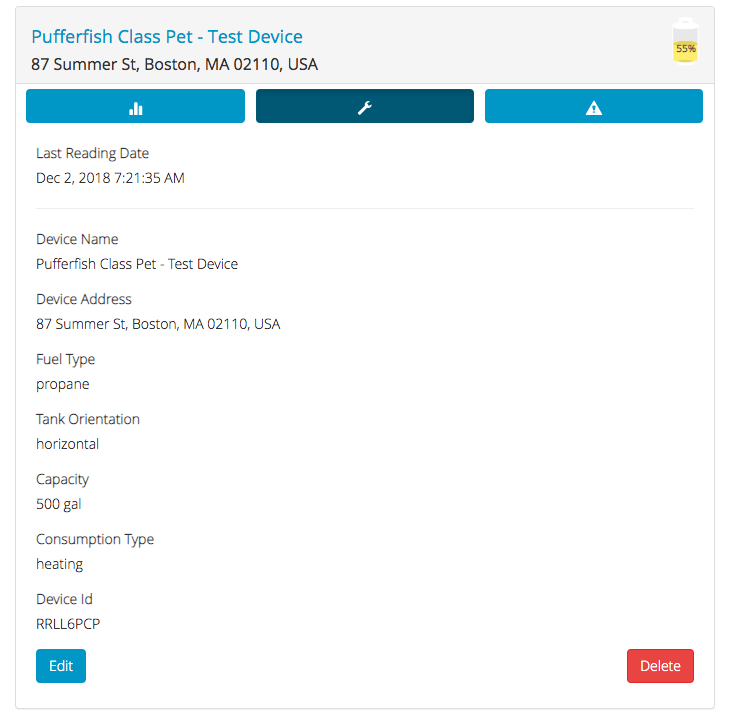
Task: Select the device ID RRLL6PCP
Action: coord(68,624)
